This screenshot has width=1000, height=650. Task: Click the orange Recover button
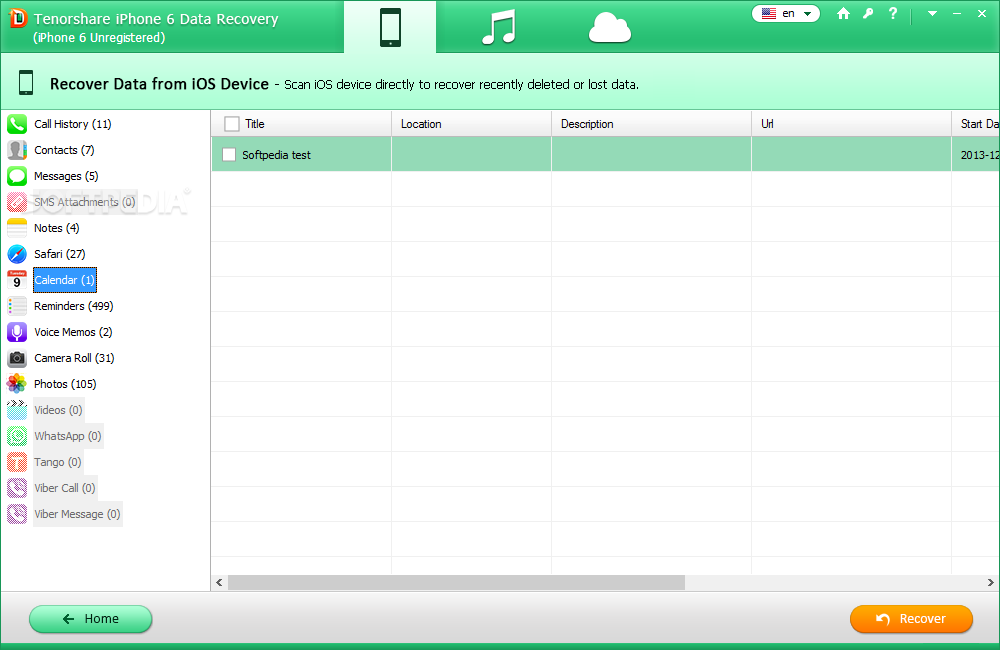click(911, 619)
